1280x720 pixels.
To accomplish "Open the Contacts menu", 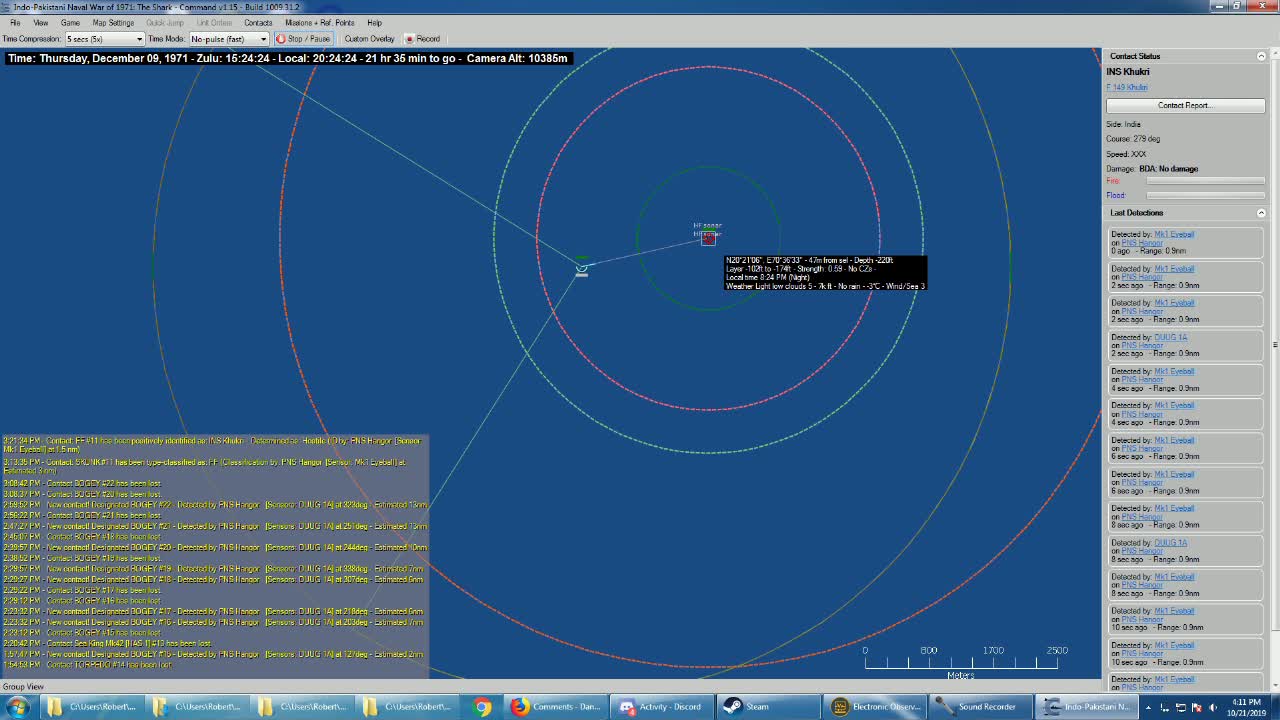I will pyautogui.click(x=258, y=22).
